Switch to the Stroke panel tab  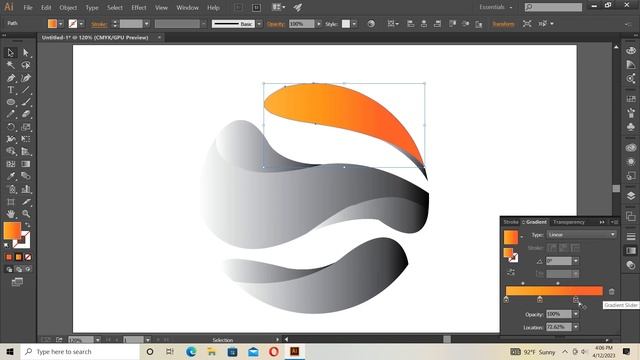tap(511, 222)
